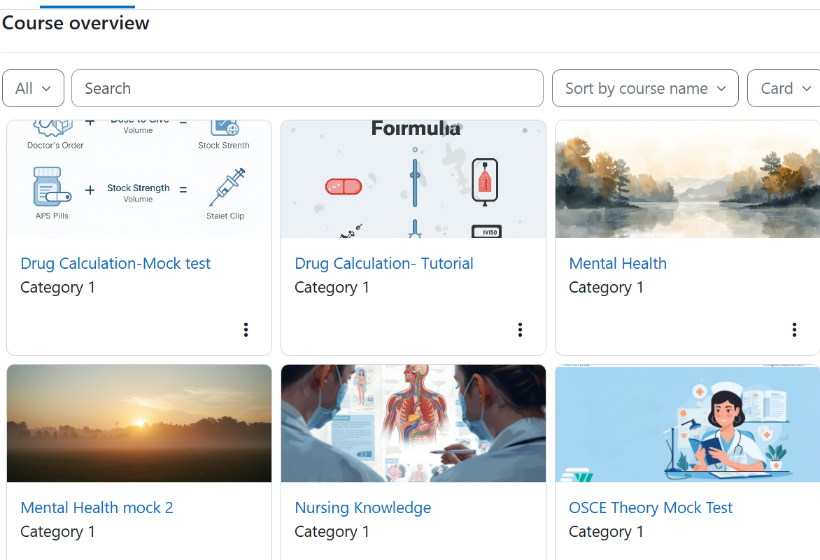Screen dimensions: 820x560
Task: Click the sunset image for Mental Health mock 2
Action: point(139,423)
